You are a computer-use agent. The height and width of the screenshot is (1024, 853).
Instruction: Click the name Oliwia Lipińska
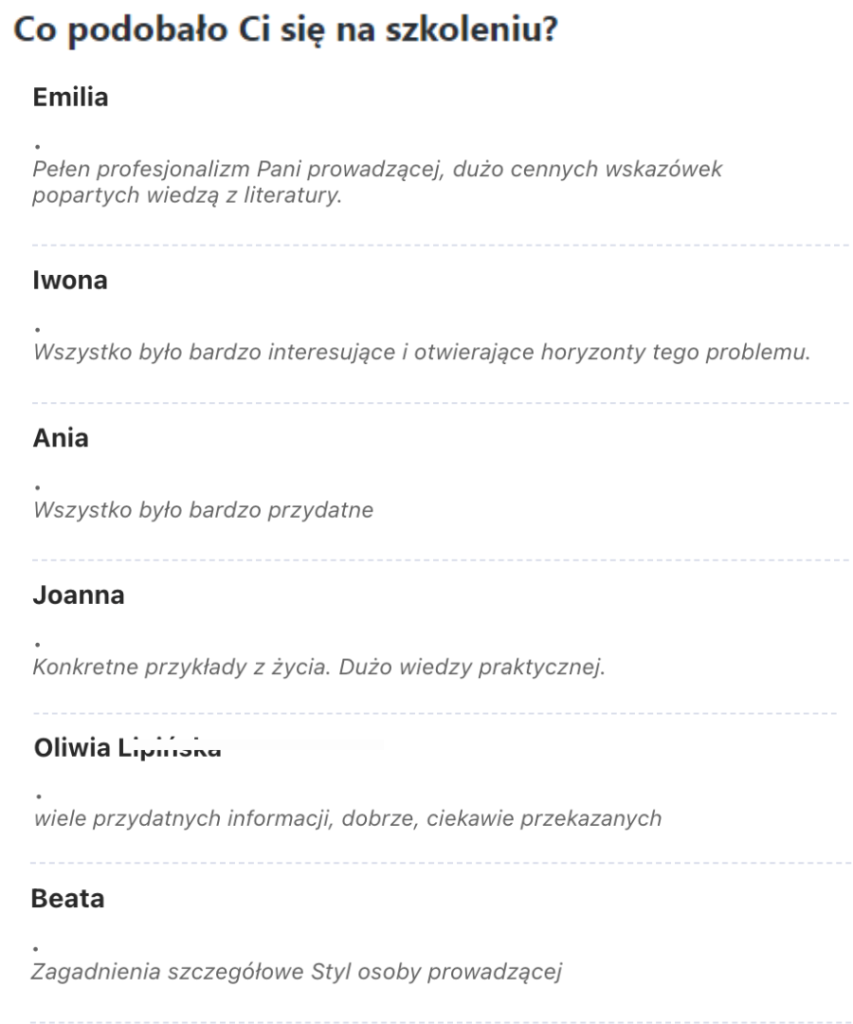(126, 747)
